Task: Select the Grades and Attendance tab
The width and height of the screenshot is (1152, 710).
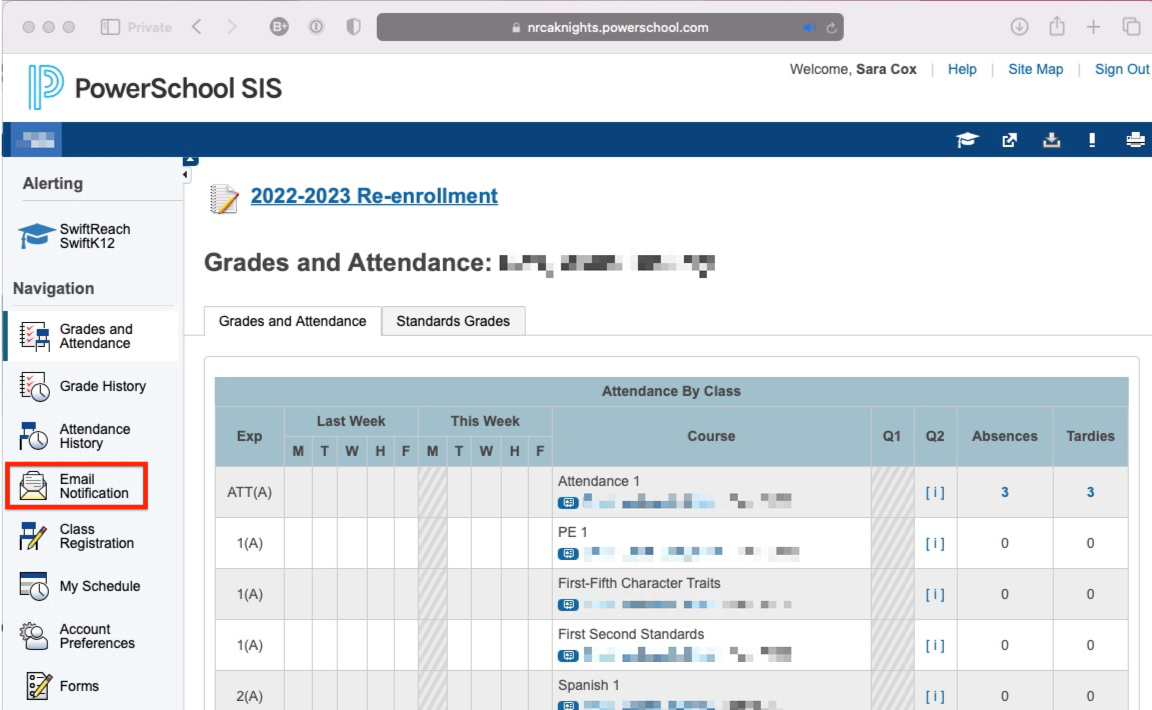Action: [291, 321]
